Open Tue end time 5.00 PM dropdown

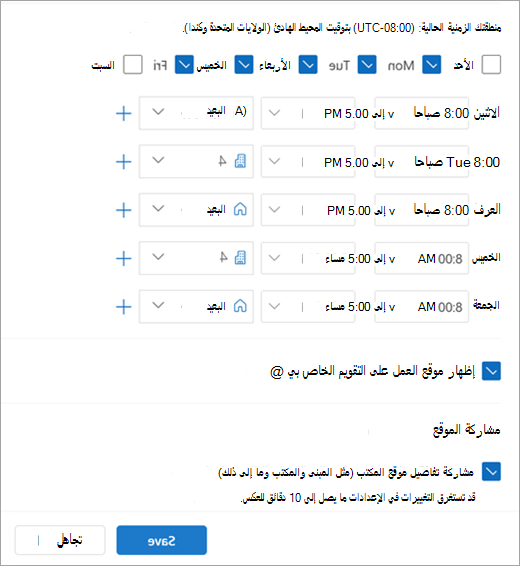pos(308,162)
